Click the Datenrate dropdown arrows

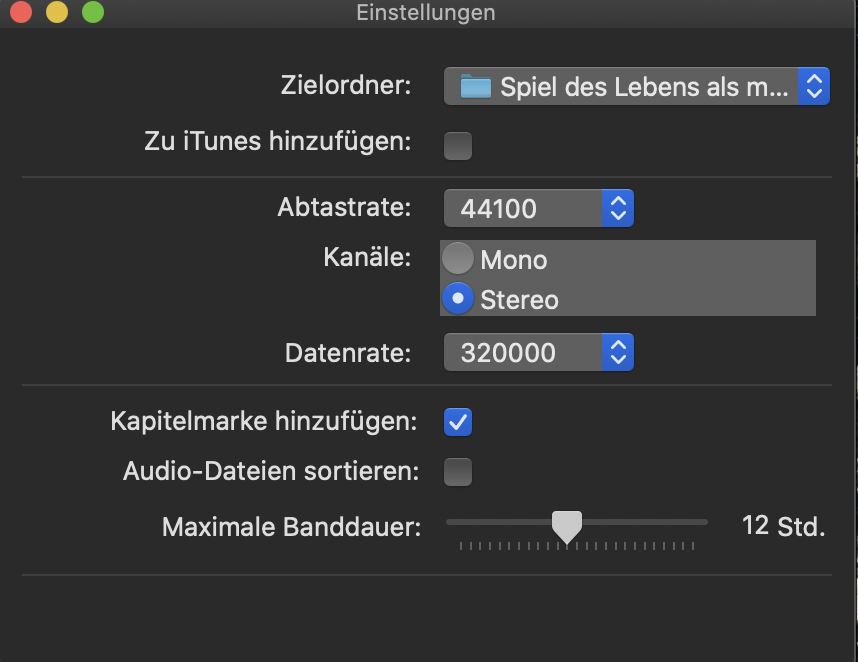(x=618, y=352)
